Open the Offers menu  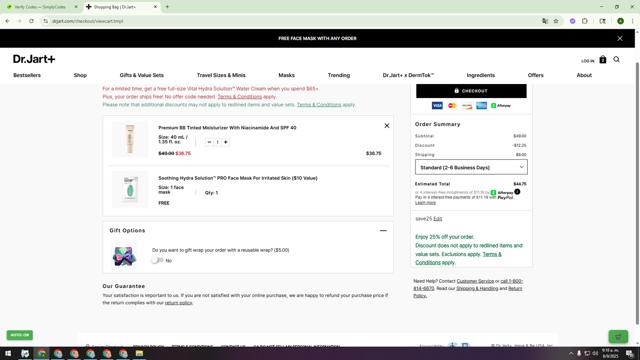pos(536,75)
